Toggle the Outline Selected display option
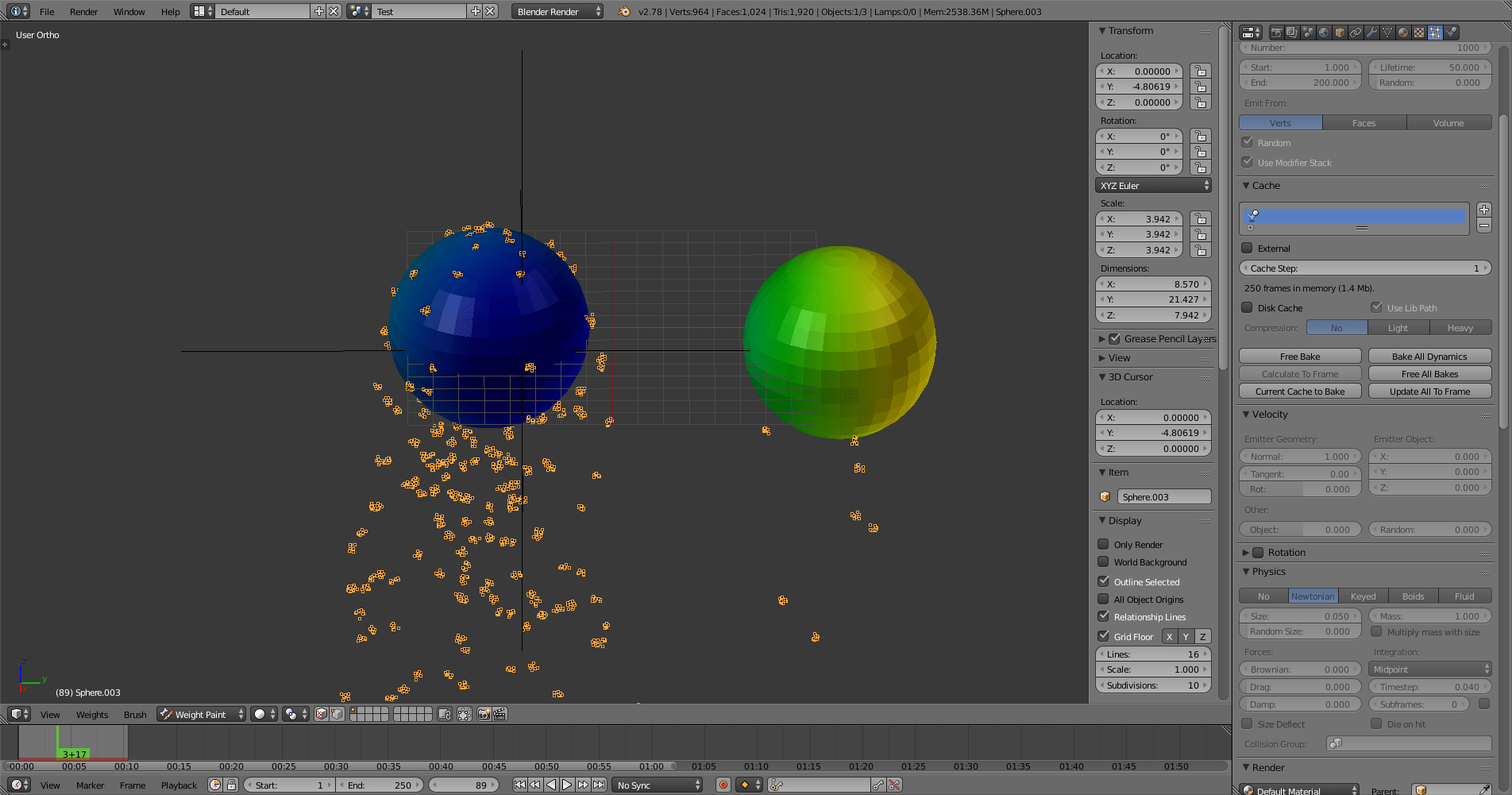This screenshot has width=1512, height=795. tap(1104, 581)
